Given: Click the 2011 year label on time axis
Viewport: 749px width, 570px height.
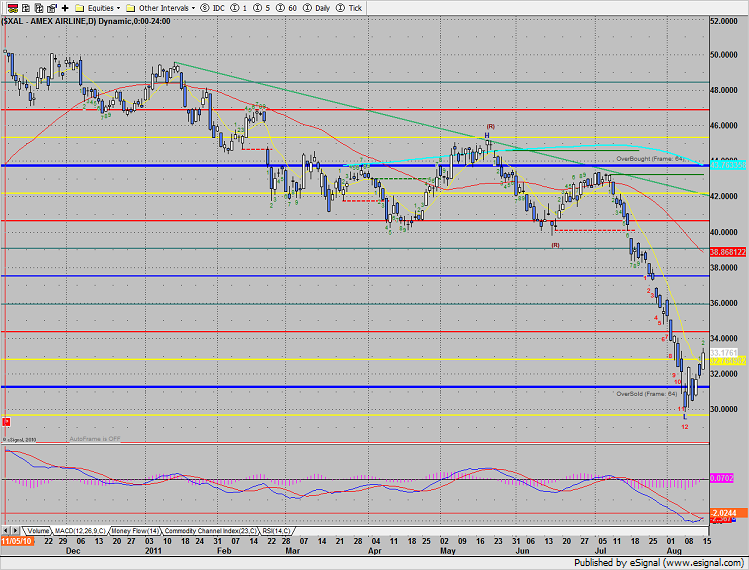Looking at the screenshot, I should point(153,551).
